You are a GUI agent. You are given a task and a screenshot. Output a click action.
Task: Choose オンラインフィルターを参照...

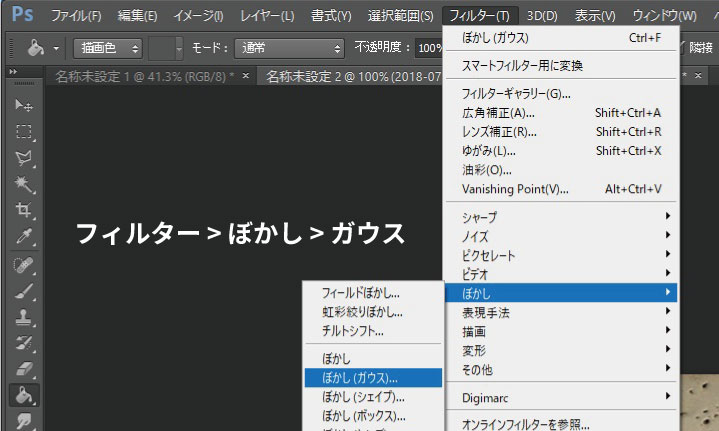[x=561, y=424]
